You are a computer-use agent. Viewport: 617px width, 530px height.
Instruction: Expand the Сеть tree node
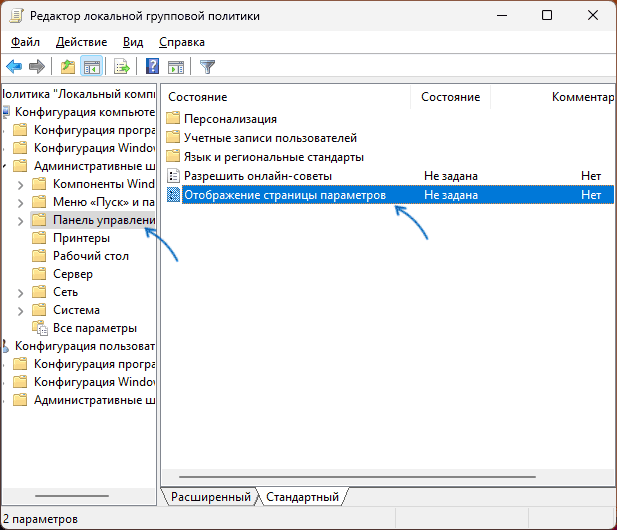(20, 293)
